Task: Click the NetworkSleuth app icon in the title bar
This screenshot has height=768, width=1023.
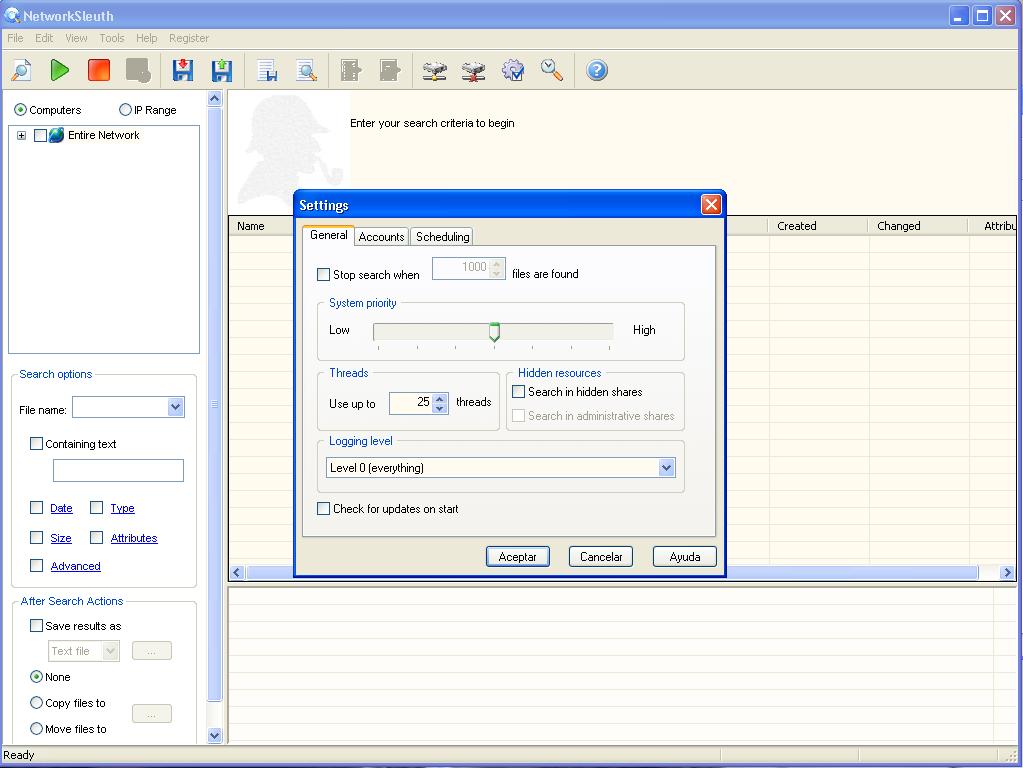Action: coord(12,14)
